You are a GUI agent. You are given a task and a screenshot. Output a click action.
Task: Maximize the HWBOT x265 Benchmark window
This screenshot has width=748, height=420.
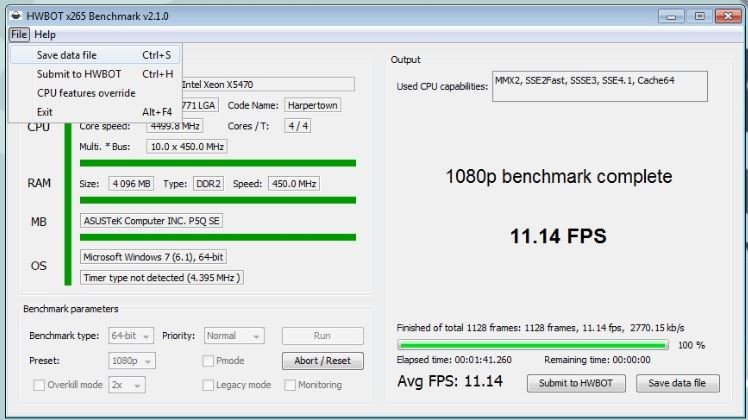point(700,16)
